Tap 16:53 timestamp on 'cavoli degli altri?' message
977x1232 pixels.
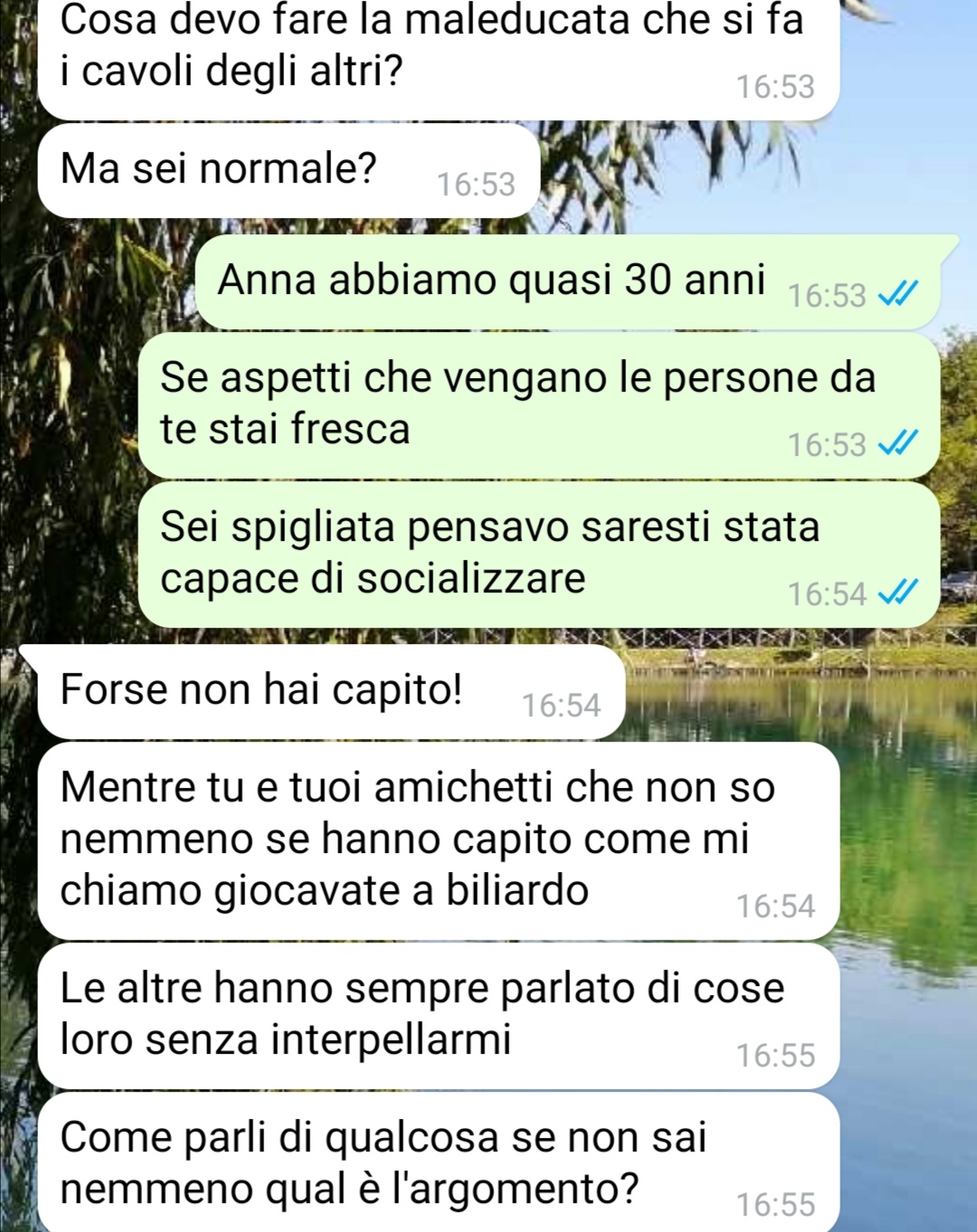click(x=775, y=87)
